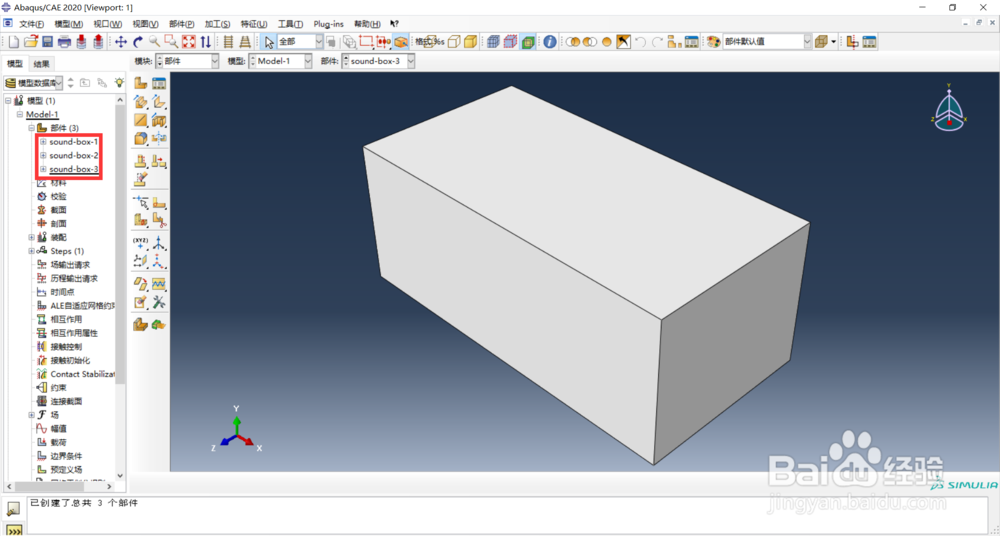Click the Create Datum Axis icon
The height and width of the screenshot is (536, 1000).
click(159, 243)
